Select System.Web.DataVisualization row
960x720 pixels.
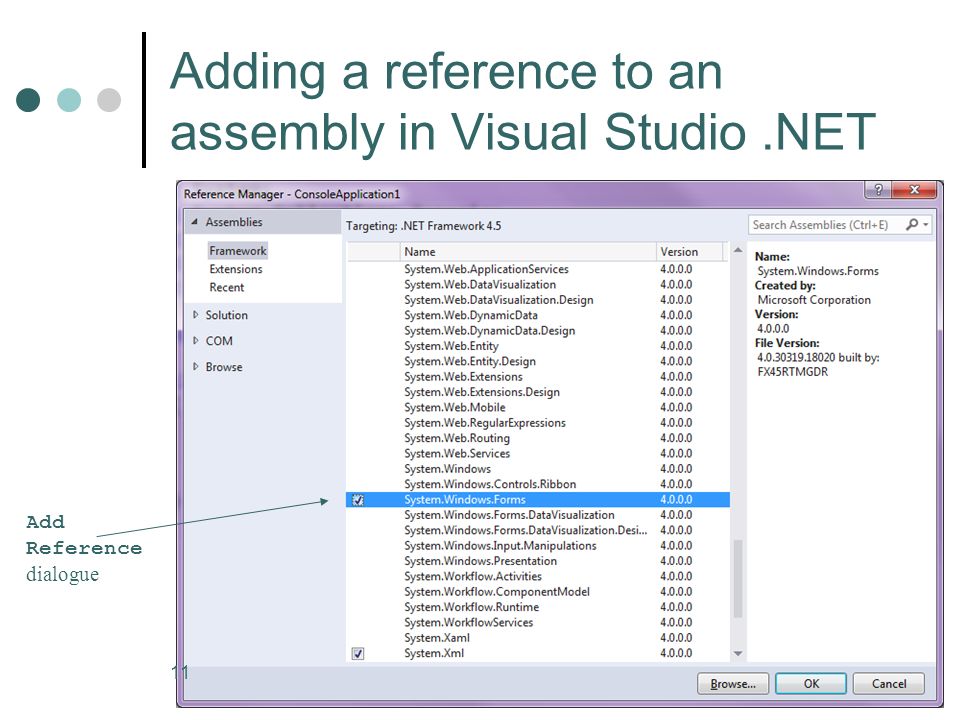point(538,284)
